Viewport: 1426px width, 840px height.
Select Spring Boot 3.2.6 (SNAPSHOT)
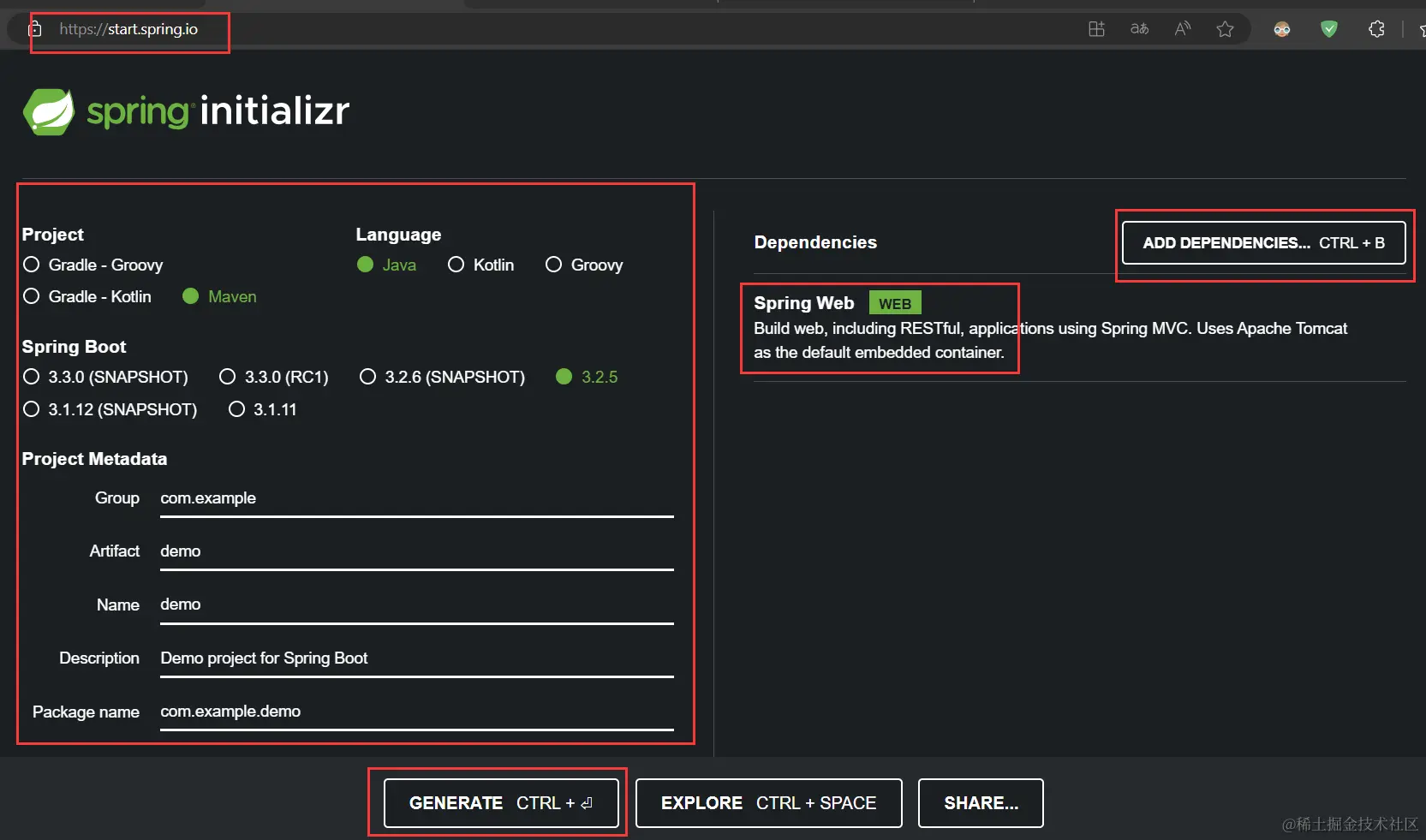442,377
